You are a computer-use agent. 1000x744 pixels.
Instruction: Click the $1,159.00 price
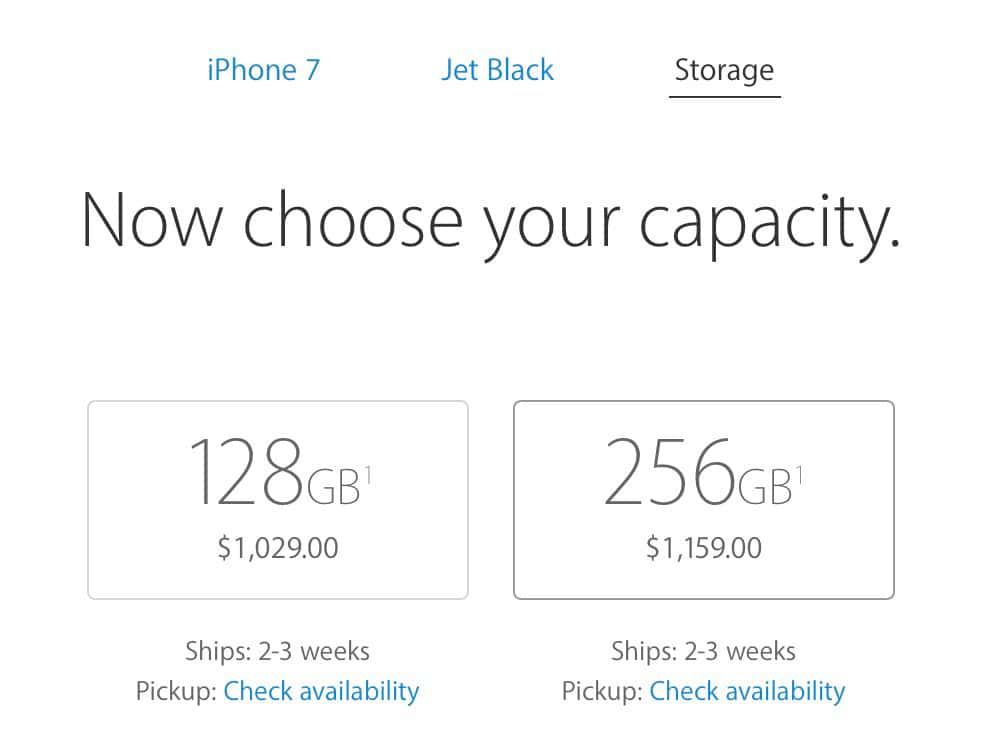(704, 548)
